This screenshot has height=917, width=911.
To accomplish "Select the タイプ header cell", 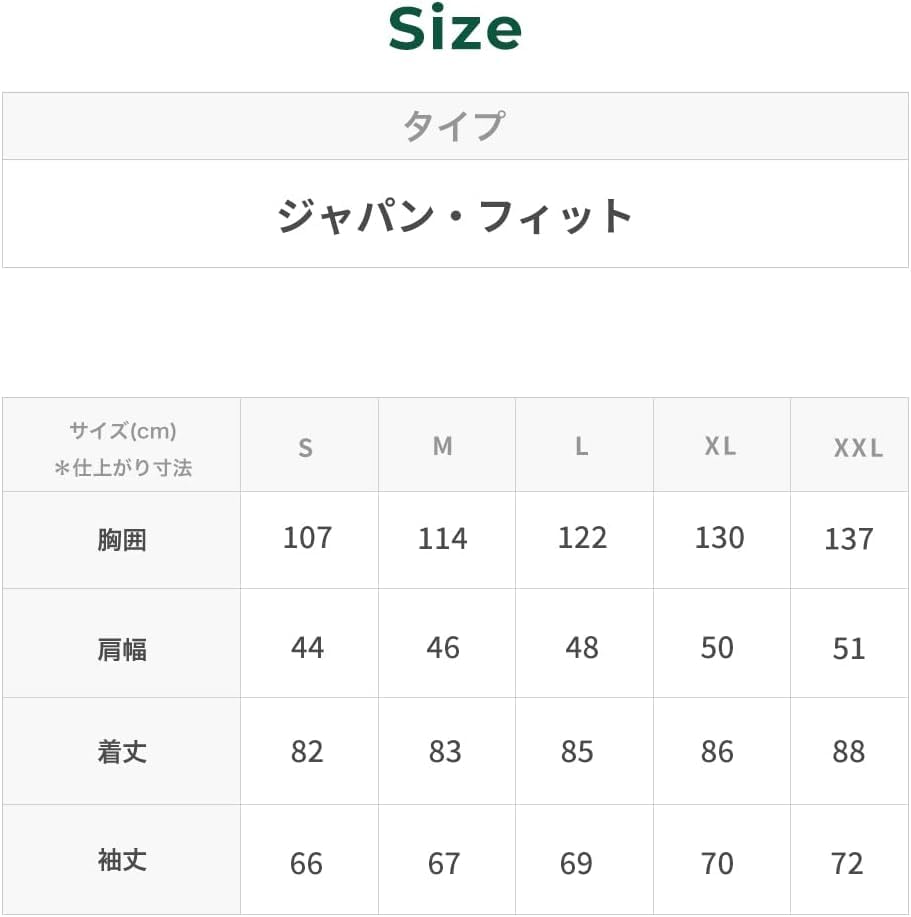I will [453, 127].
